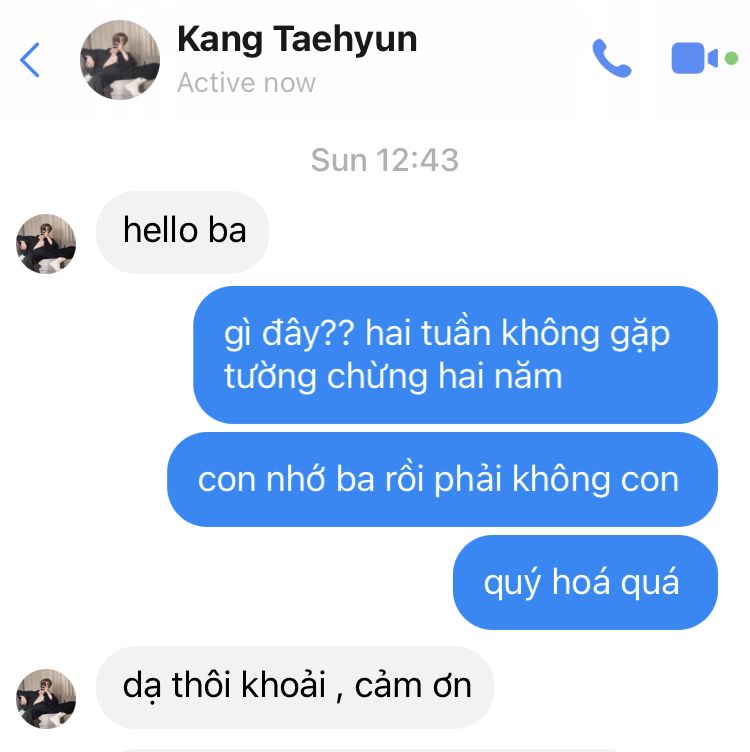Tap the word 'cảm ơn' in the last message
The height and width of the screenshot is (752, 750).
pyautogui.click(x=413, y=686)
